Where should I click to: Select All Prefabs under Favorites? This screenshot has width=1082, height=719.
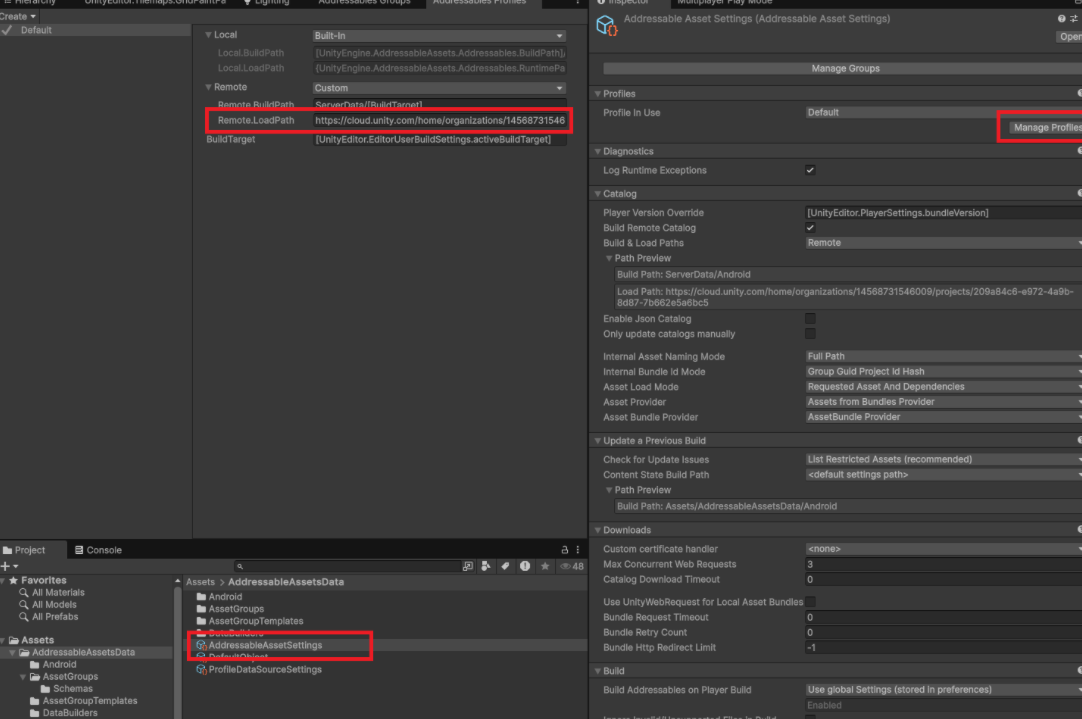pos(55,617)
